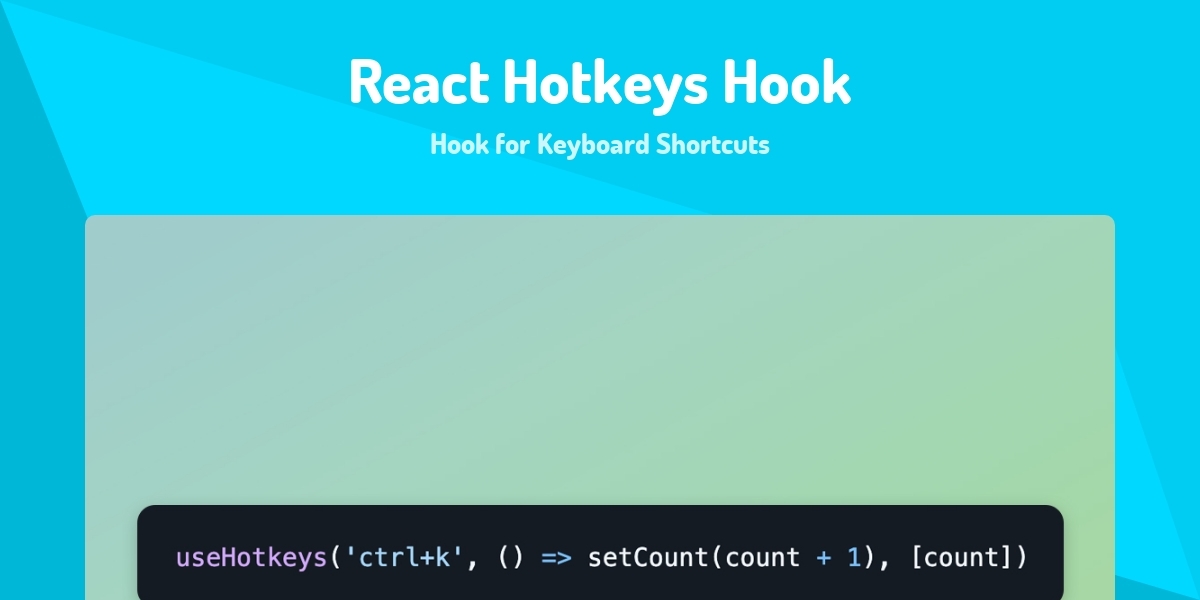The width and height of the screenshot is (1200, 600).
Task: Click the left margin of the code bar
Action: pos(156,555)
